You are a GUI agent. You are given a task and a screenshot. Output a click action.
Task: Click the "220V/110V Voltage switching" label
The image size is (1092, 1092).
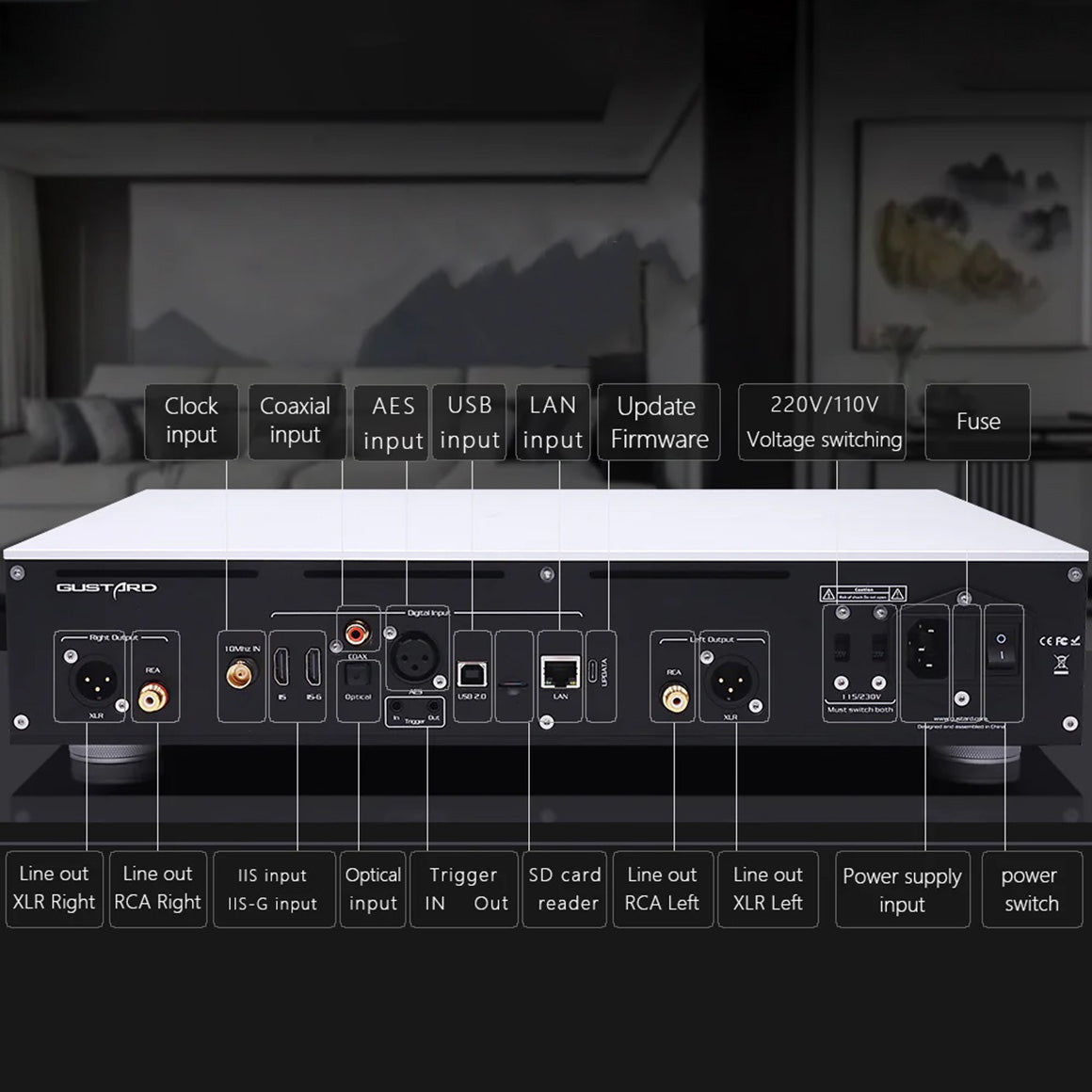point(822,422)
